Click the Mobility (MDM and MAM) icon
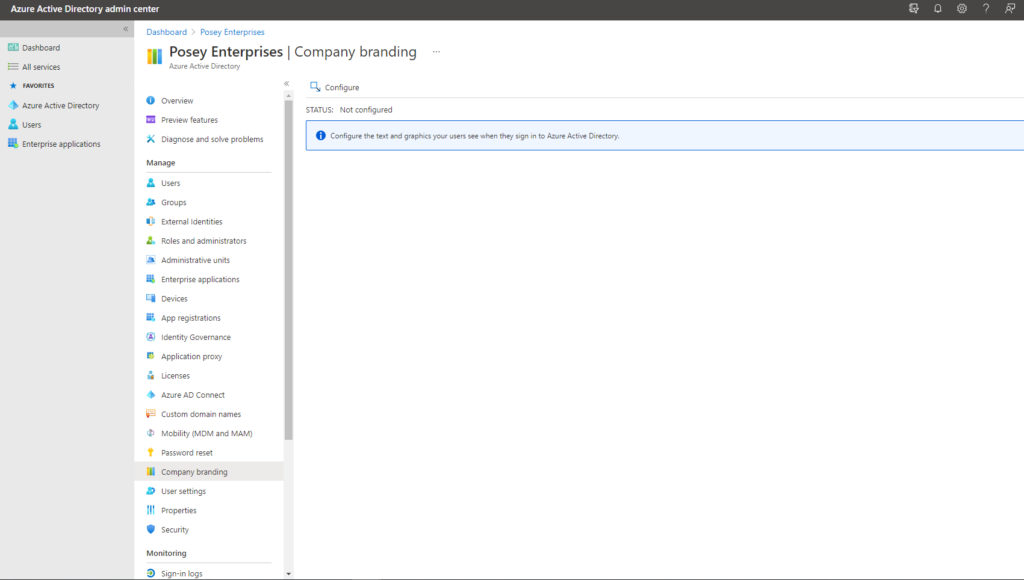Screen dimensions: 1024x580 coord(151,433)
